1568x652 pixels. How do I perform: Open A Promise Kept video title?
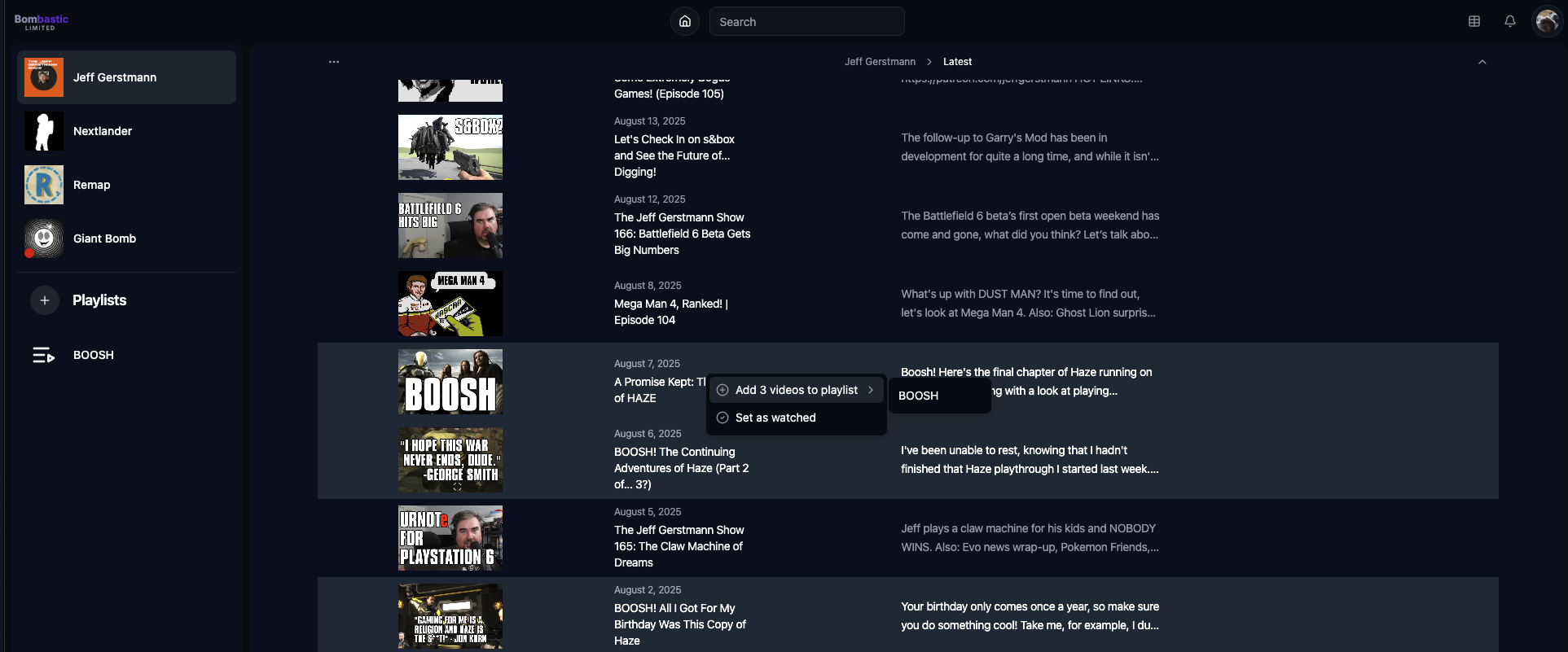click(660, 390)
